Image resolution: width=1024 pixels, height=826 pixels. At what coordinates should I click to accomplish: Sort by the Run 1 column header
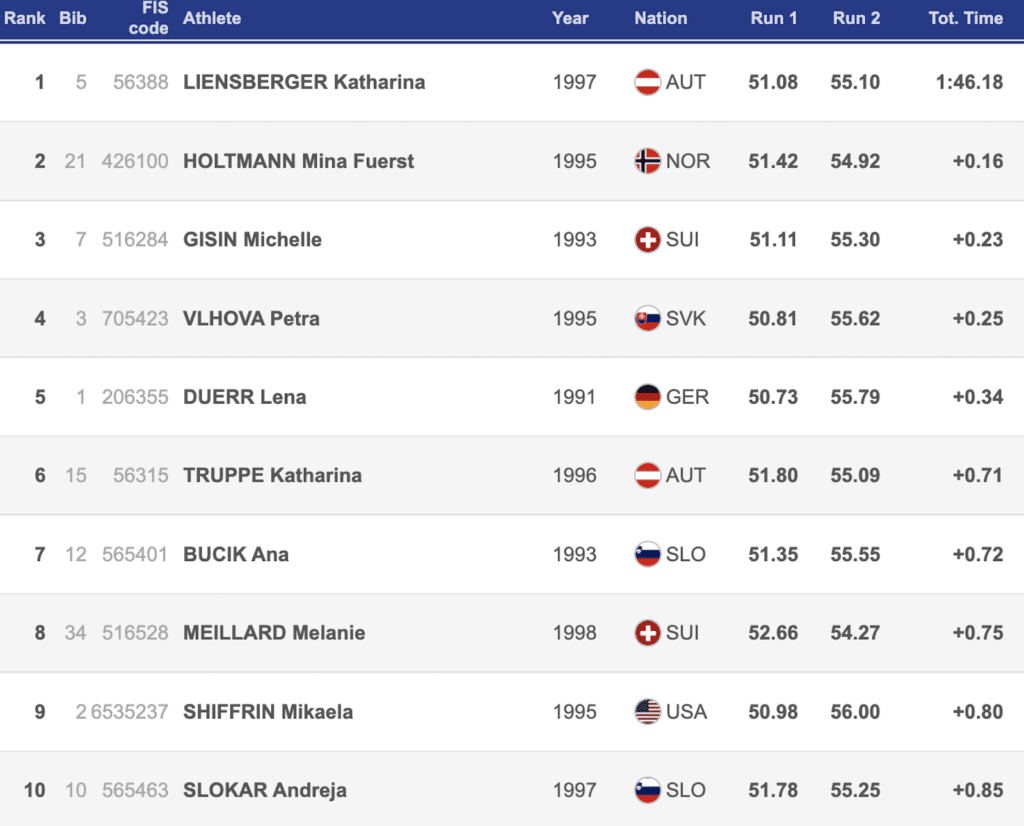(x=773, y=18)
